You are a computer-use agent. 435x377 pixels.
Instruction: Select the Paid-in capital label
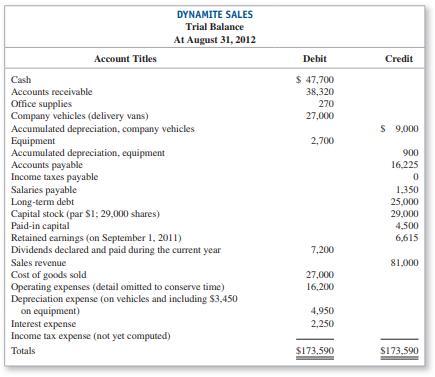(x=40, y=226)
